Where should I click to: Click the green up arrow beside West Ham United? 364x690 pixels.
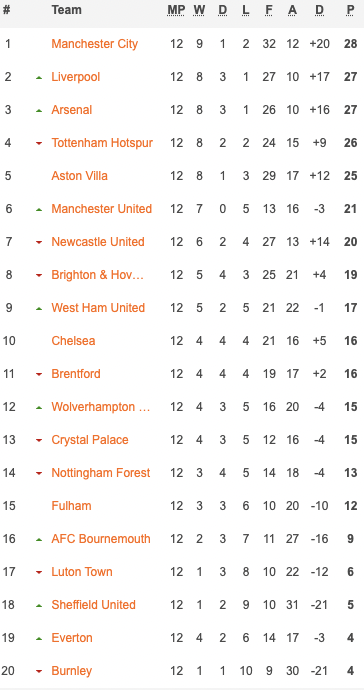[x=39, y=308]
